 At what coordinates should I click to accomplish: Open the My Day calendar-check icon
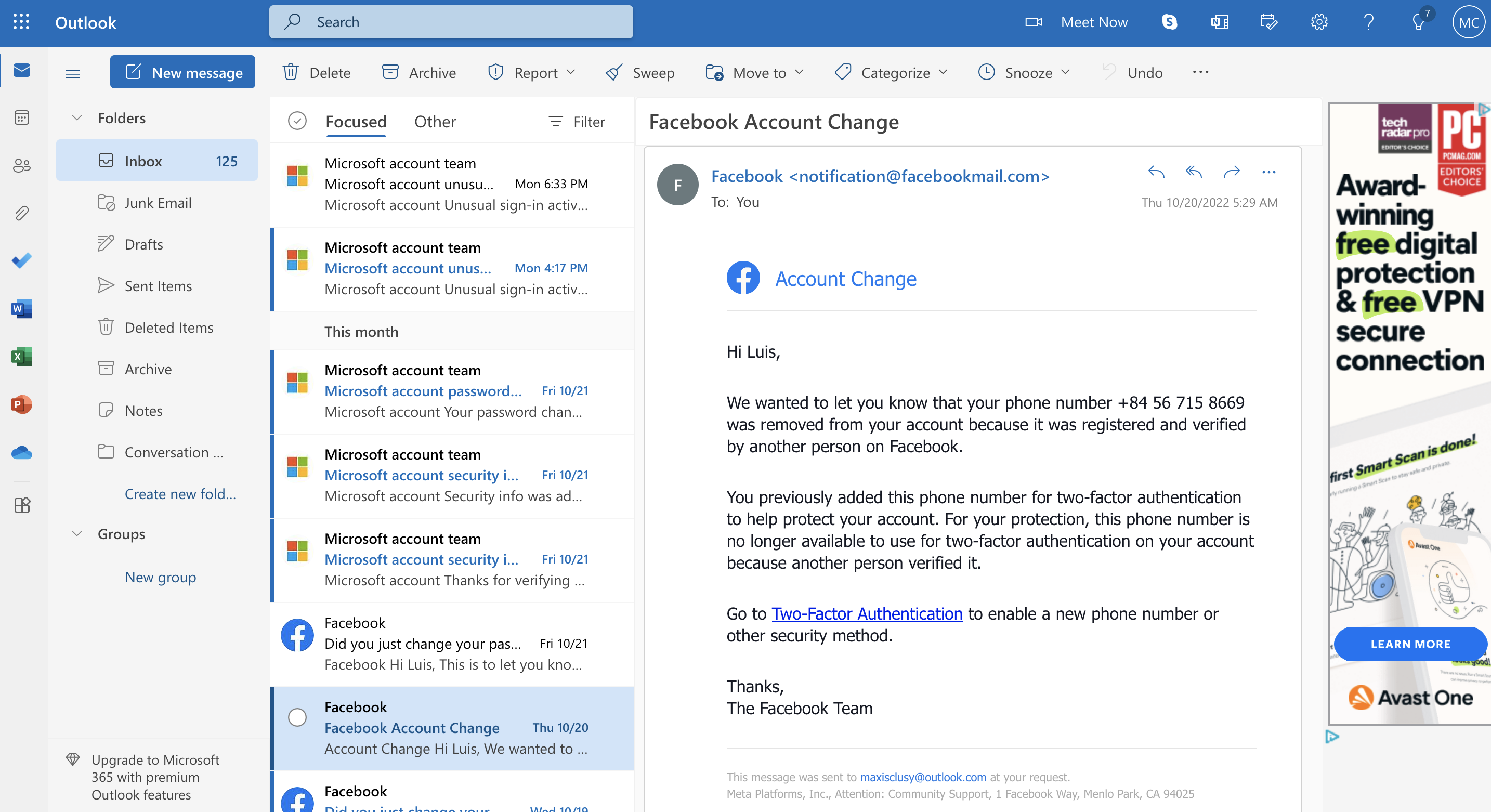1270,22
